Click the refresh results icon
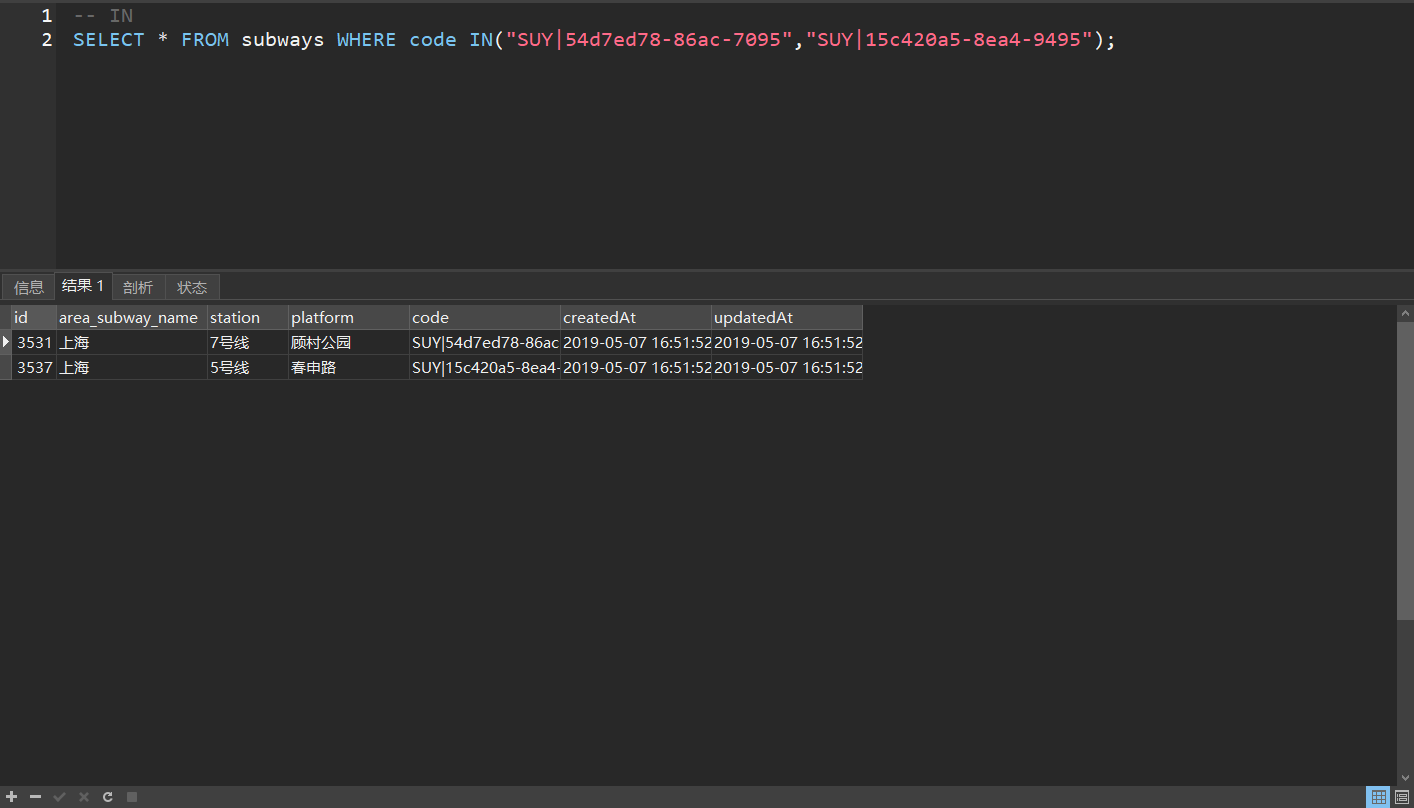This screenshot has height=808, width=1414. pyautogui.click(x=108, y=797)
